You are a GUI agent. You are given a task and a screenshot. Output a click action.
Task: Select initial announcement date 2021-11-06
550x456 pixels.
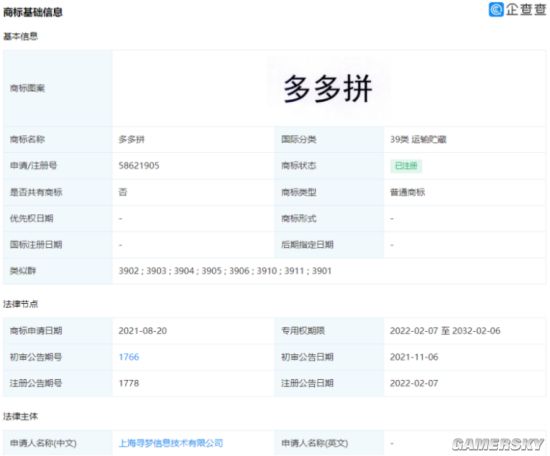[414, 357]
